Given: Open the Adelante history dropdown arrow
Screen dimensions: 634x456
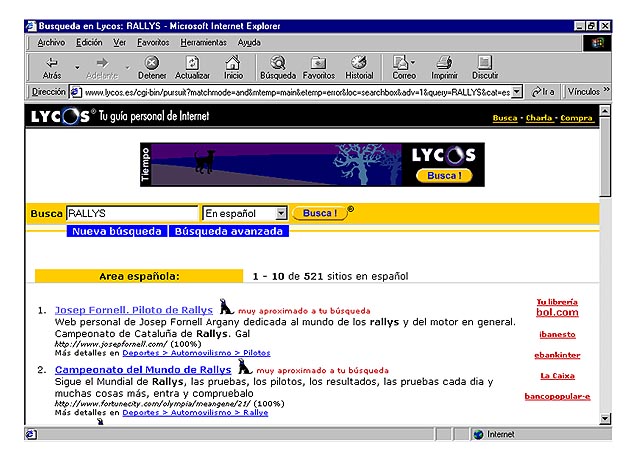Looking at the screenshot, I should click(127, 68).
